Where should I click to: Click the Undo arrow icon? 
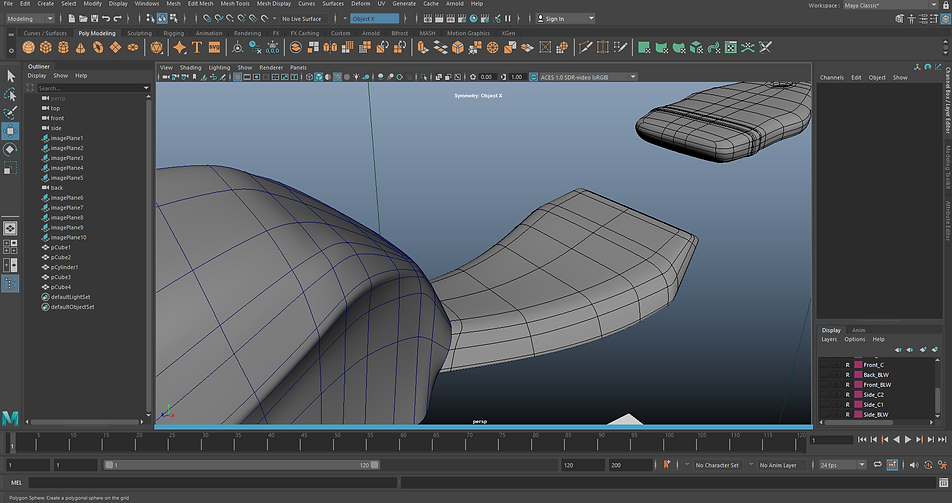(x=106, y=19)
